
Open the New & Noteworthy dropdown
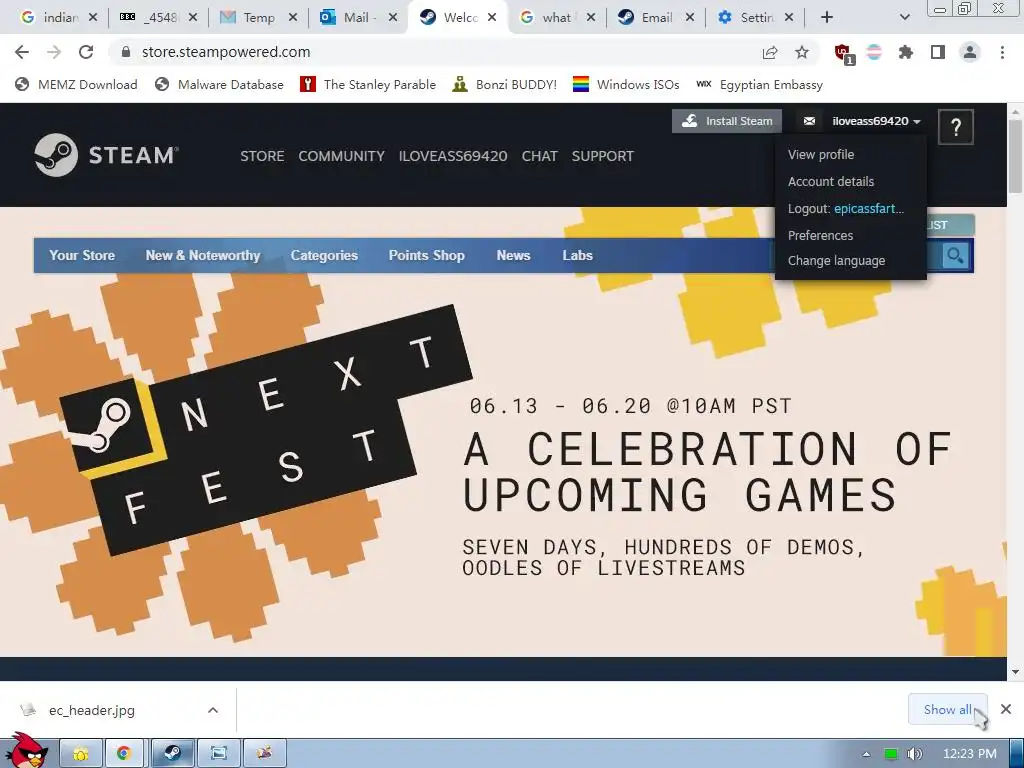click(202, 255)
